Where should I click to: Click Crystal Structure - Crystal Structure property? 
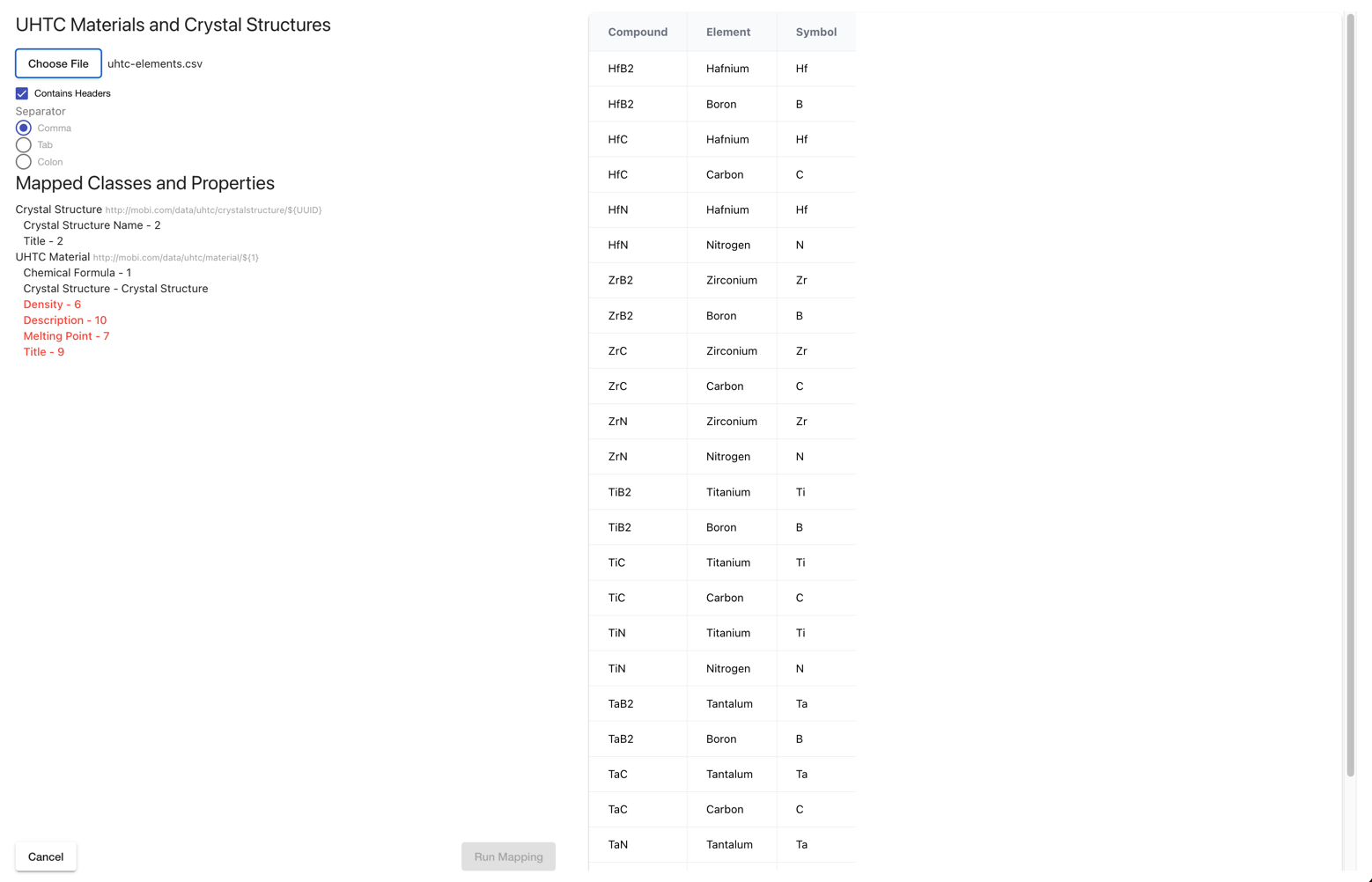pyautogui.click(x=115, y=288)
